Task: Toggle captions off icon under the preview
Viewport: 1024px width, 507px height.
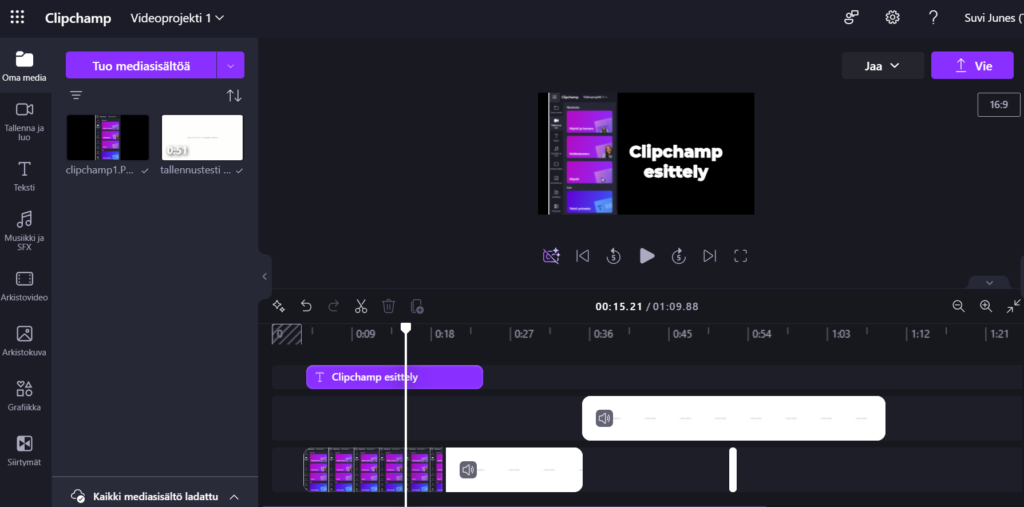Action: (550, 256)
